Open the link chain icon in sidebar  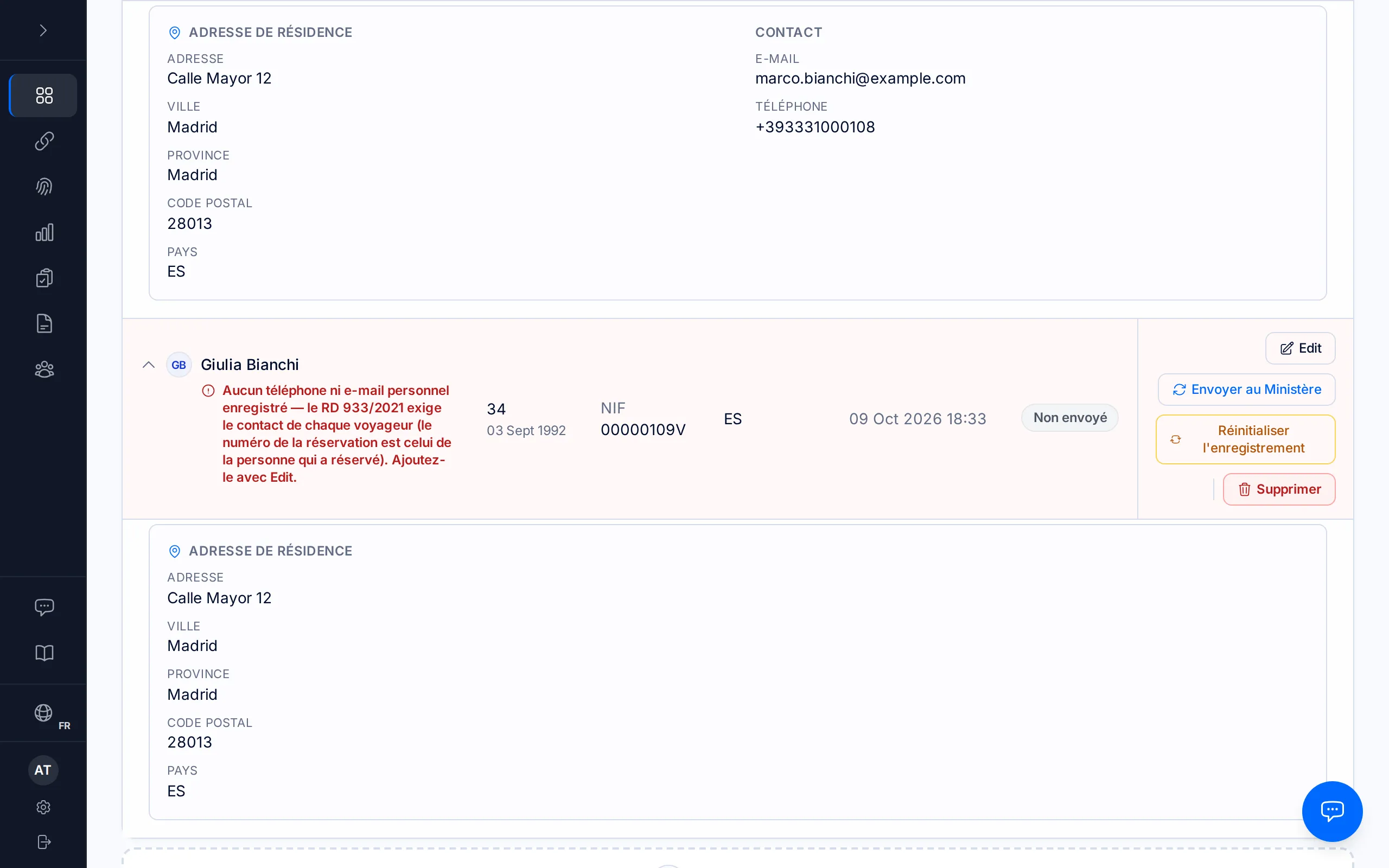point(44,141)
